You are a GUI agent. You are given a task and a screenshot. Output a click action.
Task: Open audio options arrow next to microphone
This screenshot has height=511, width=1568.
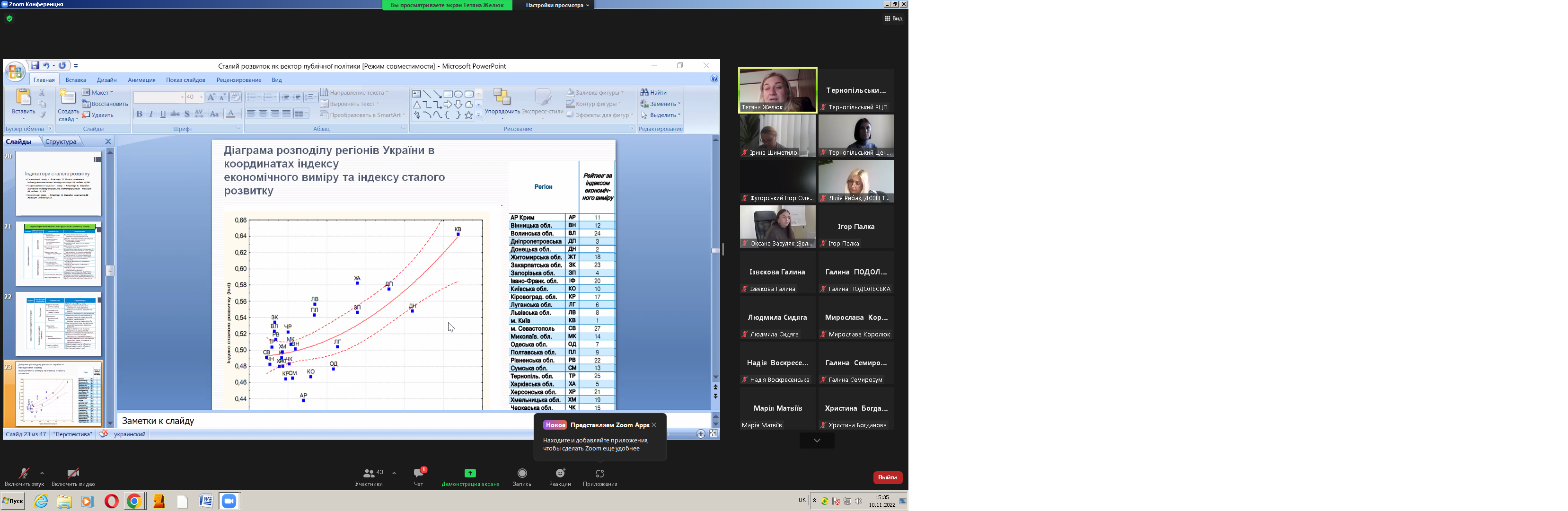42,473
